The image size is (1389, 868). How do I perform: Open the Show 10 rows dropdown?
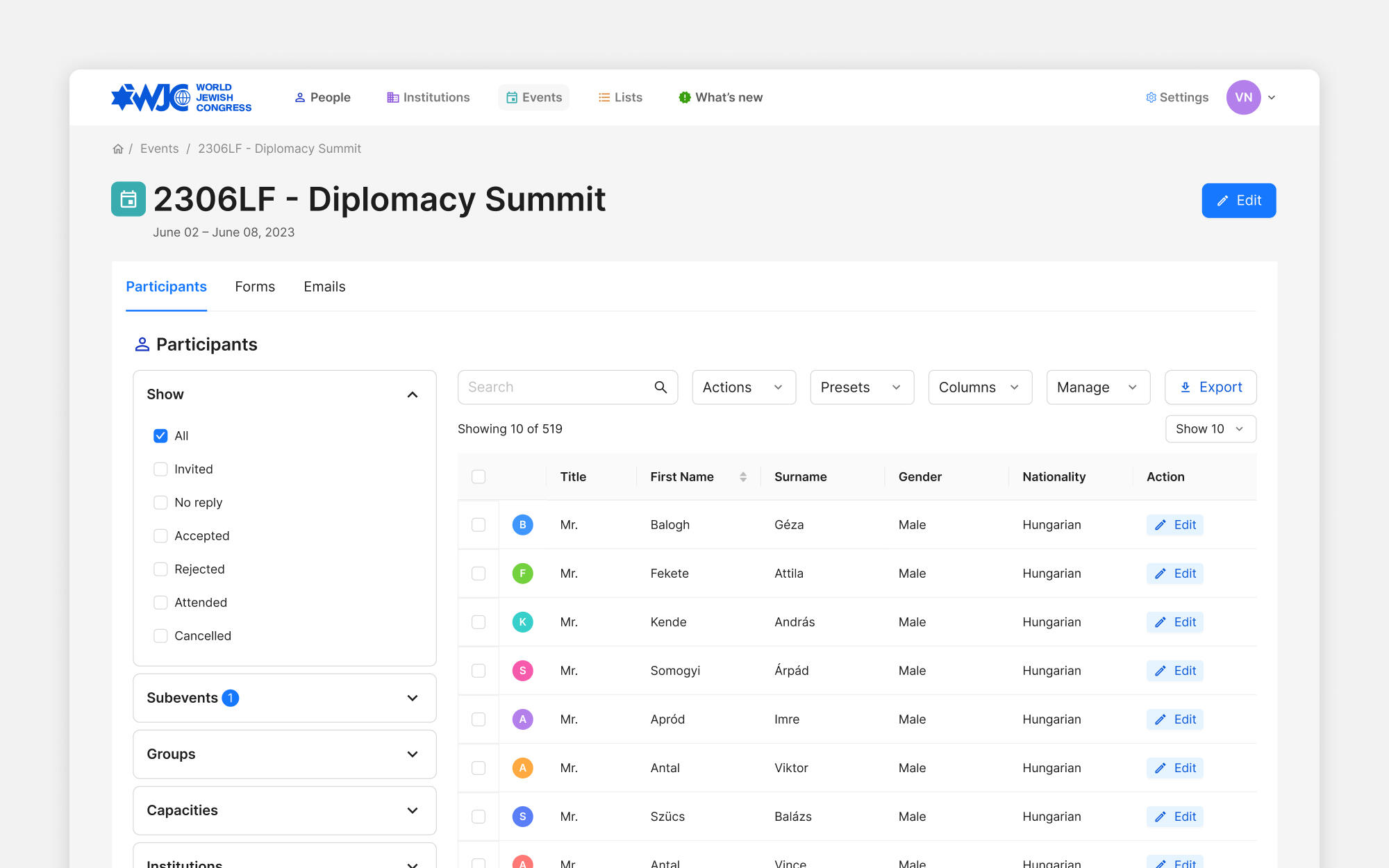[x=1210, y=429]
